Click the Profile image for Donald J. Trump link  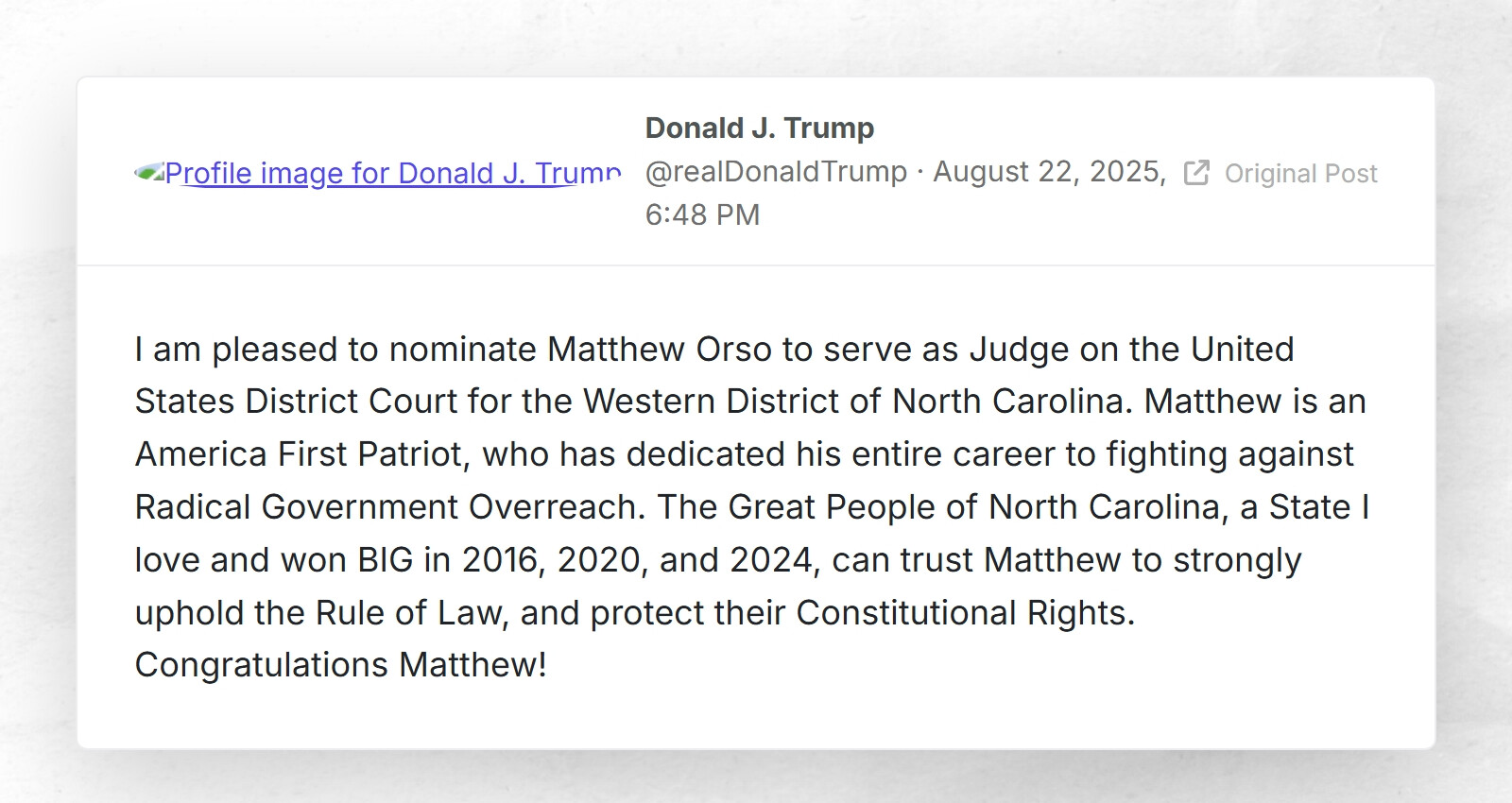pyautogui.click(x=390, y=173)
